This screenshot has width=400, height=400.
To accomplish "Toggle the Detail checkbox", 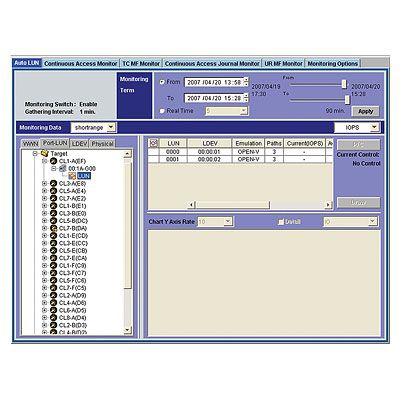I will [x=281, y=222].
